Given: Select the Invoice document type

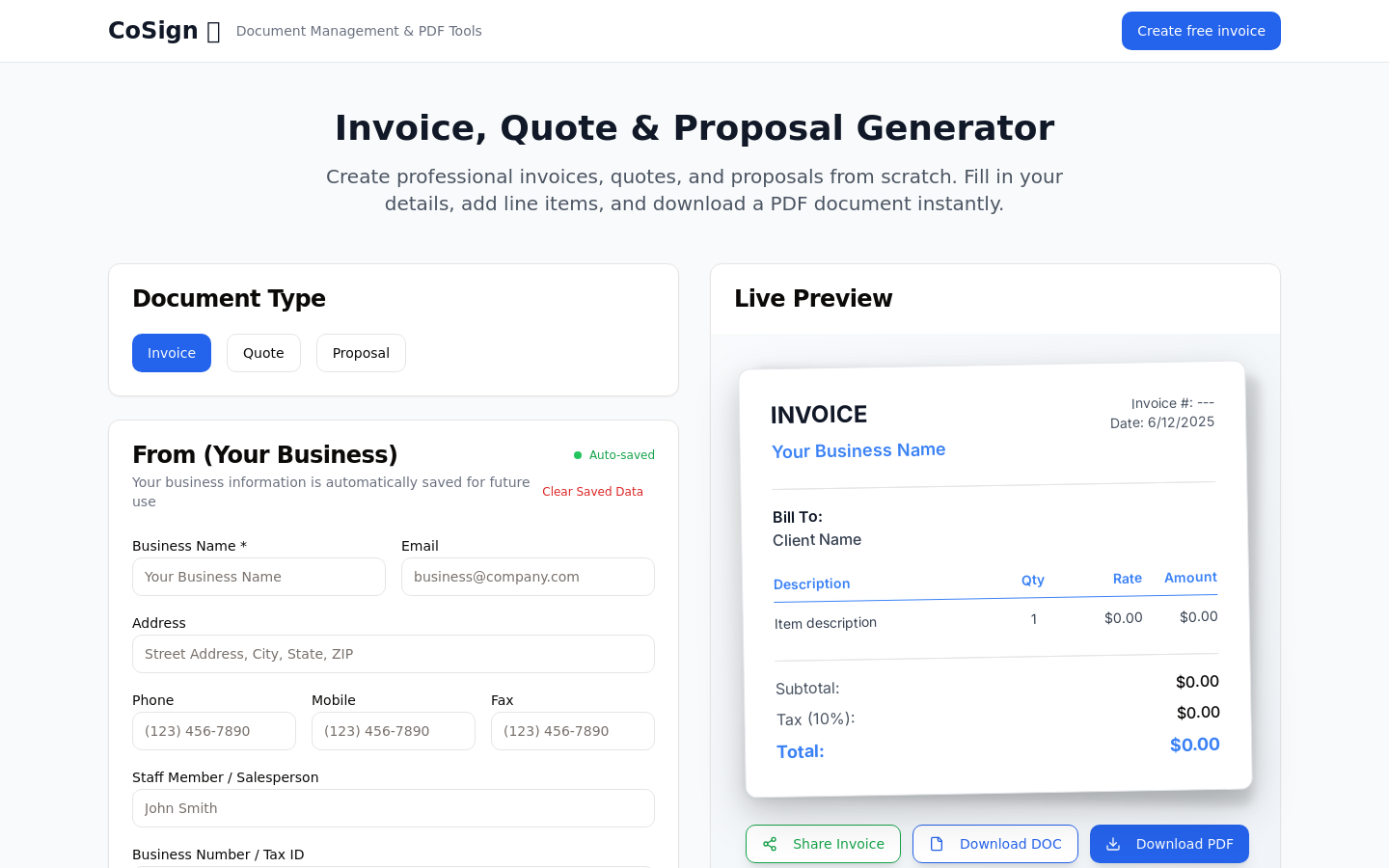Looking at the screenshot, I should pyautogui.click(x=172, y=353).
